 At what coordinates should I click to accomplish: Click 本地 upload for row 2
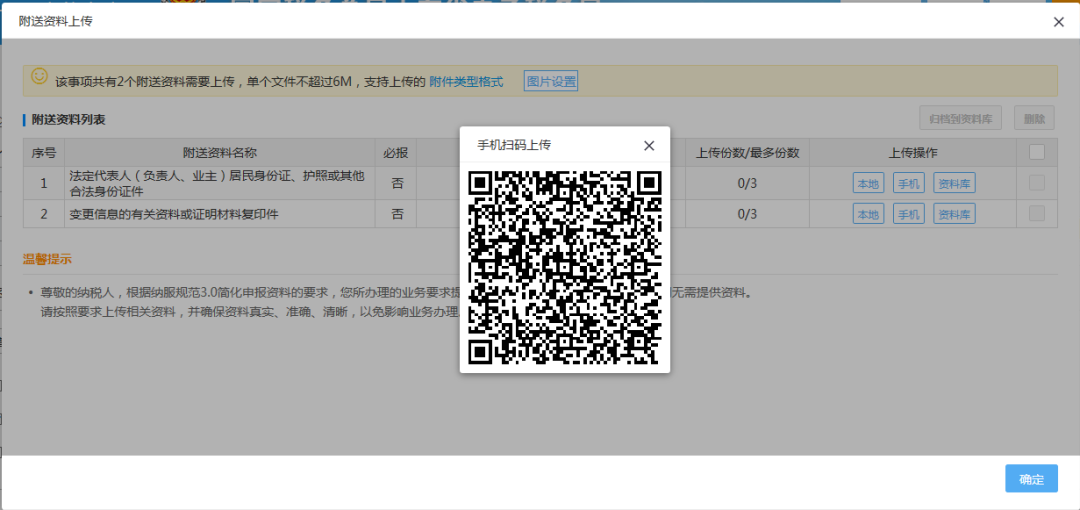868,214
